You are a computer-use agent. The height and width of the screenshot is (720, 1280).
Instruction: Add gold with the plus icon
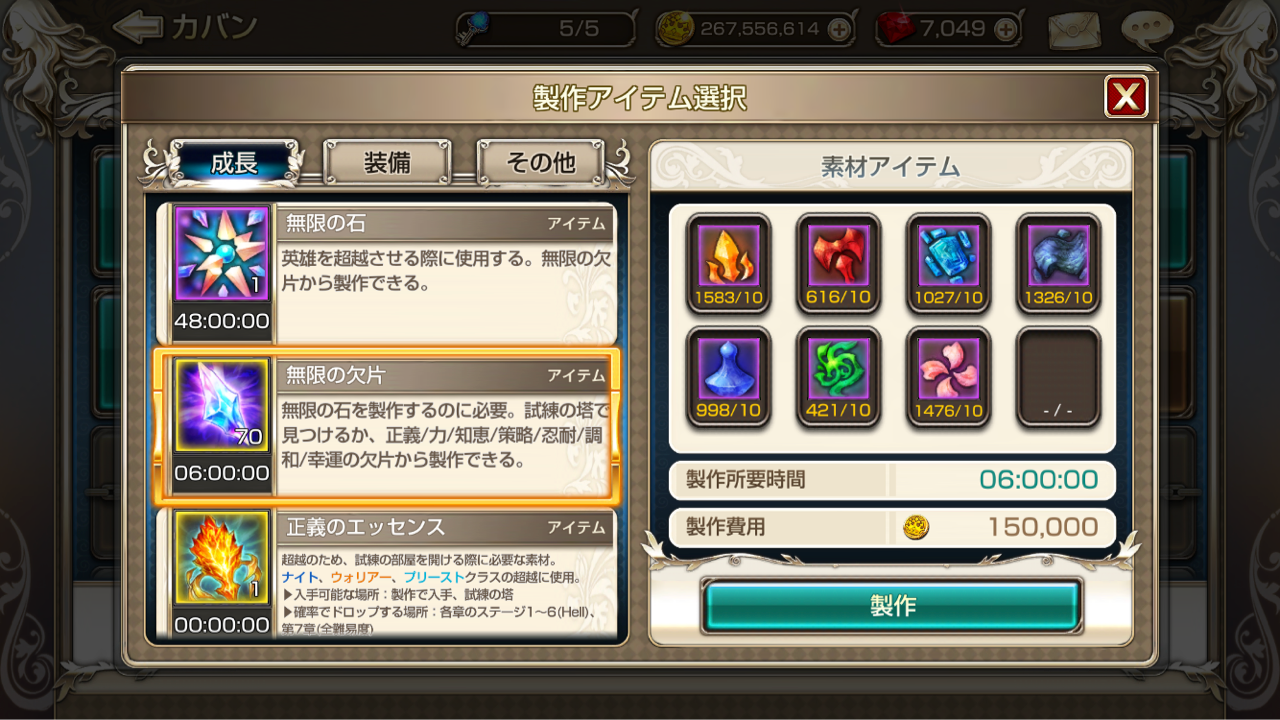coord(839,30)
